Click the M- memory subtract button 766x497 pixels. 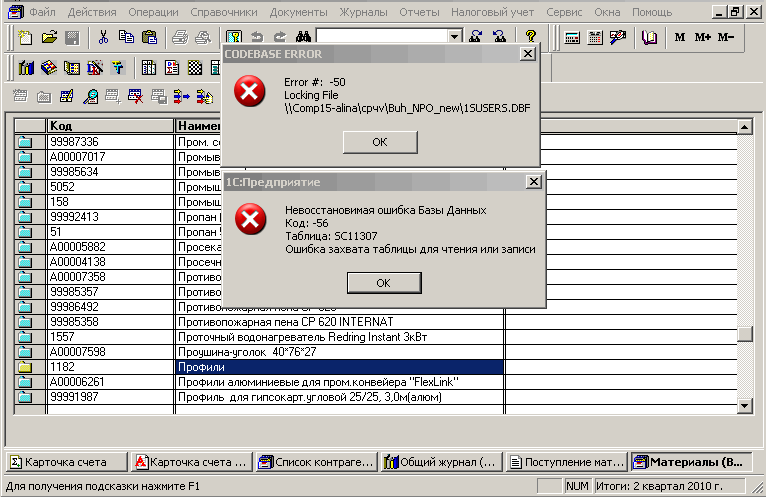[726, 38]
